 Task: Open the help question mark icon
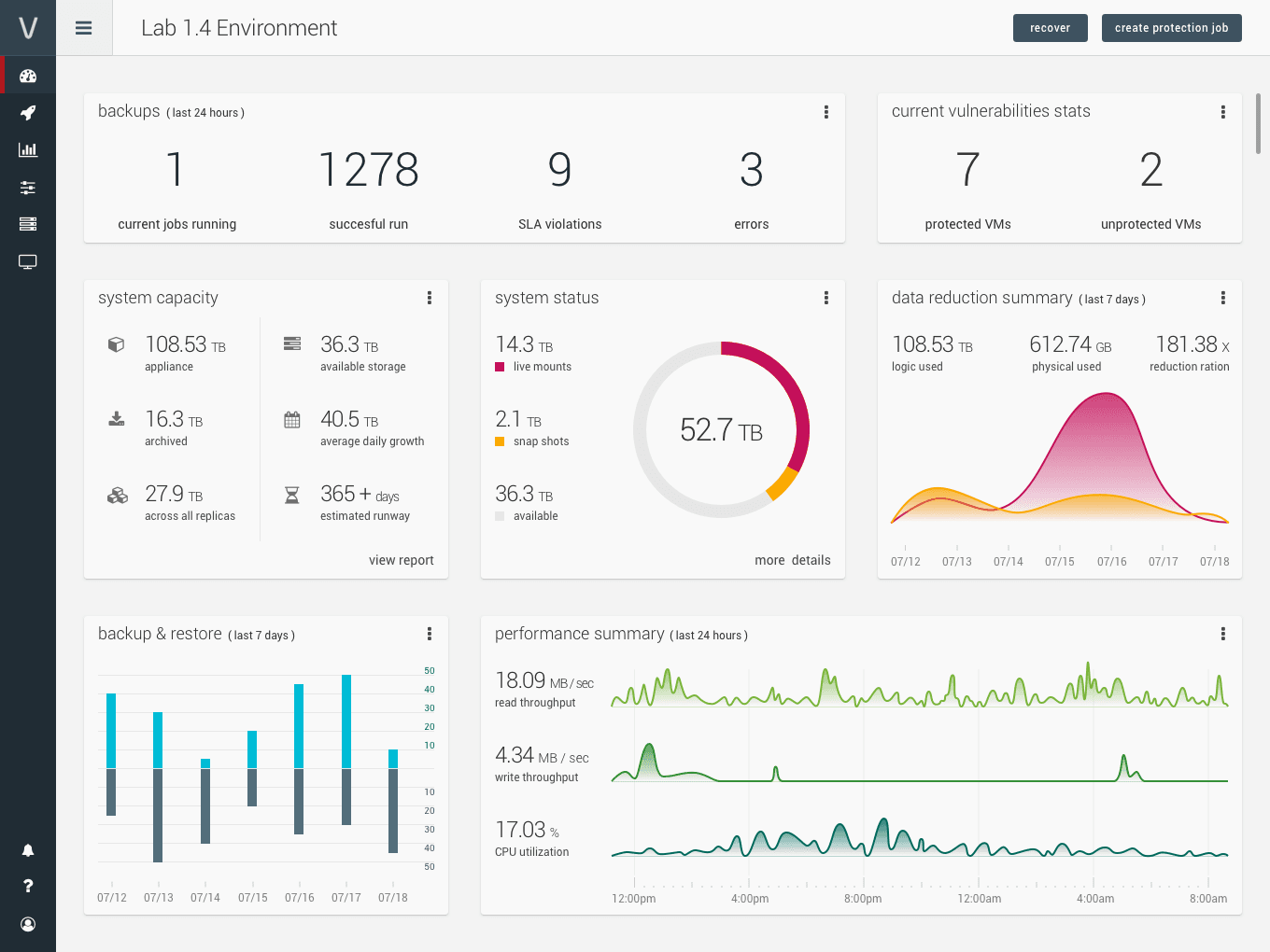[28, 886]
